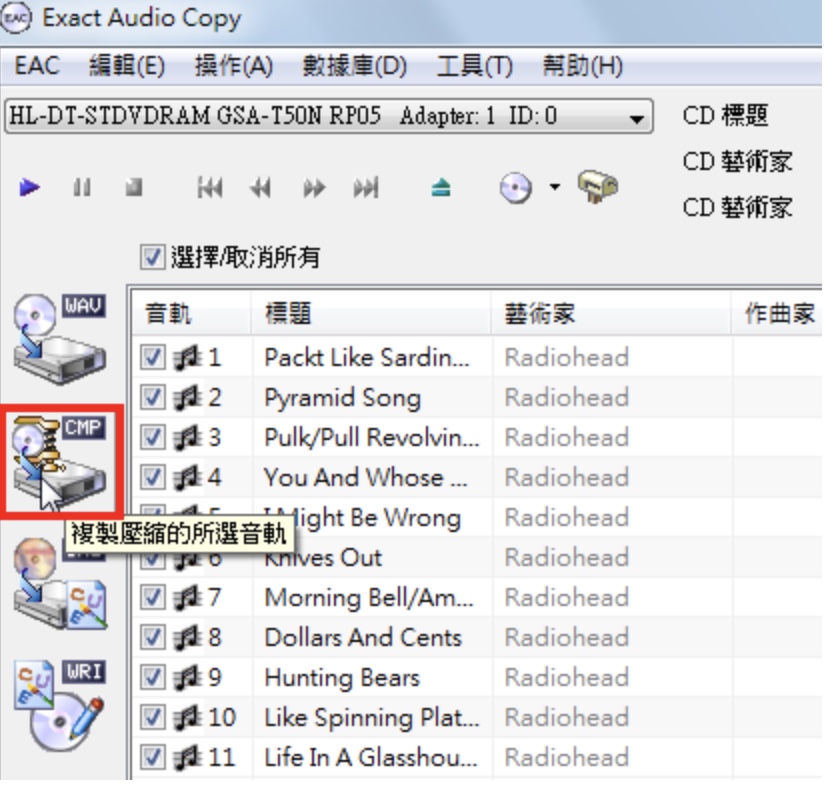838x790 pixels.
Task: Select the Life In A Glasshou... title
Action: 370,757
